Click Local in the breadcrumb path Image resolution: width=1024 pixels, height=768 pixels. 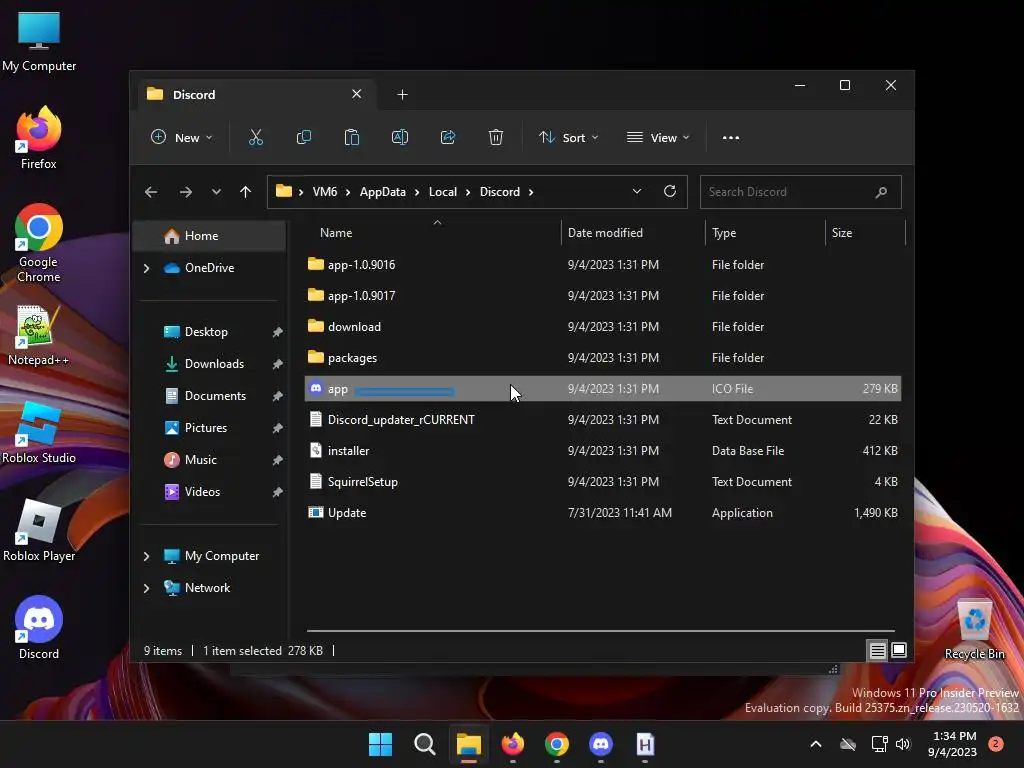(443, 192)
